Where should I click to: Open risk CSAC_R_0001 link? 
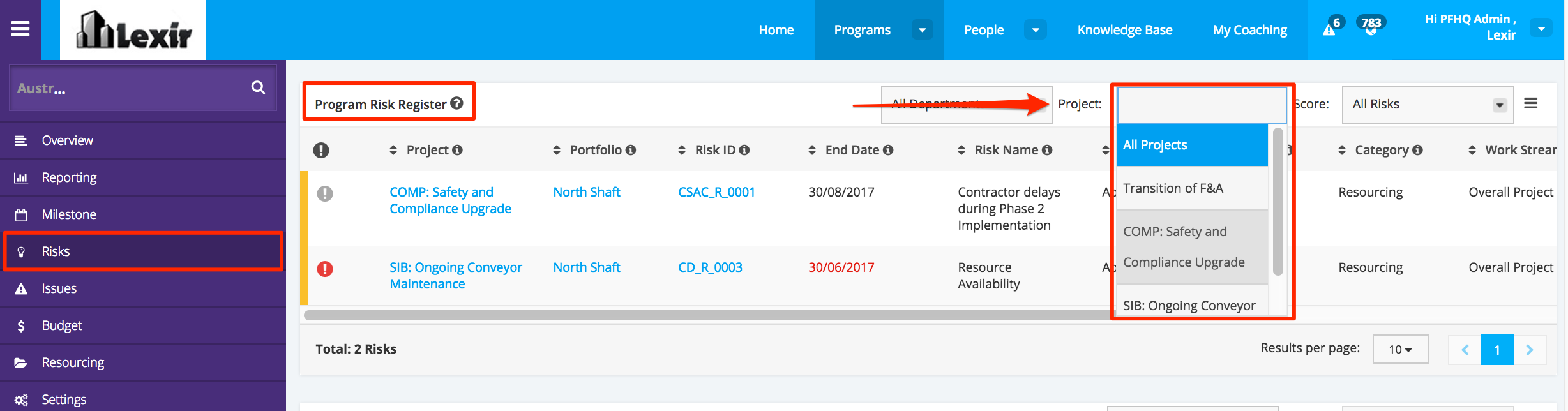coord(716,192)
